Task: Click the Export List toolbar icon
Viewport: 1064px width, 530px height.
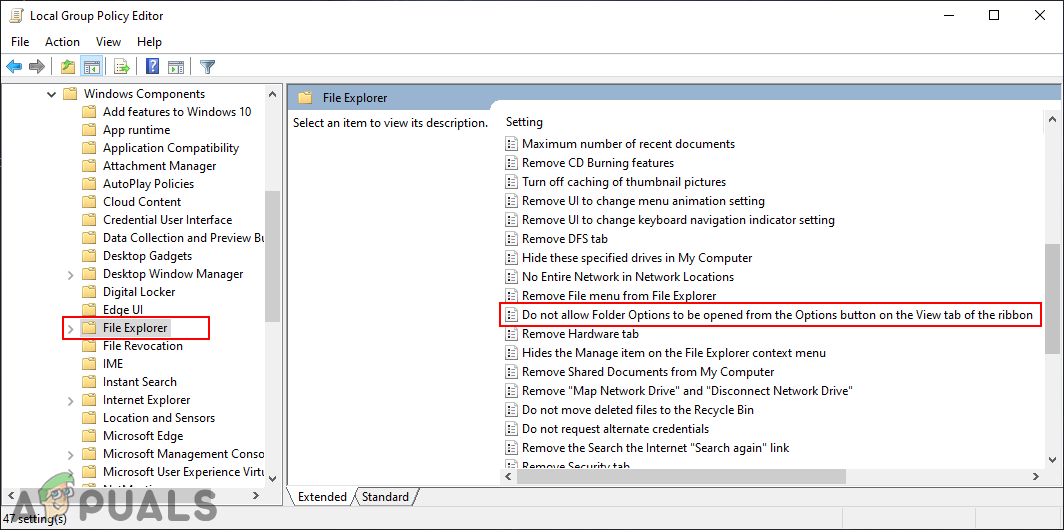Action: 122,67
